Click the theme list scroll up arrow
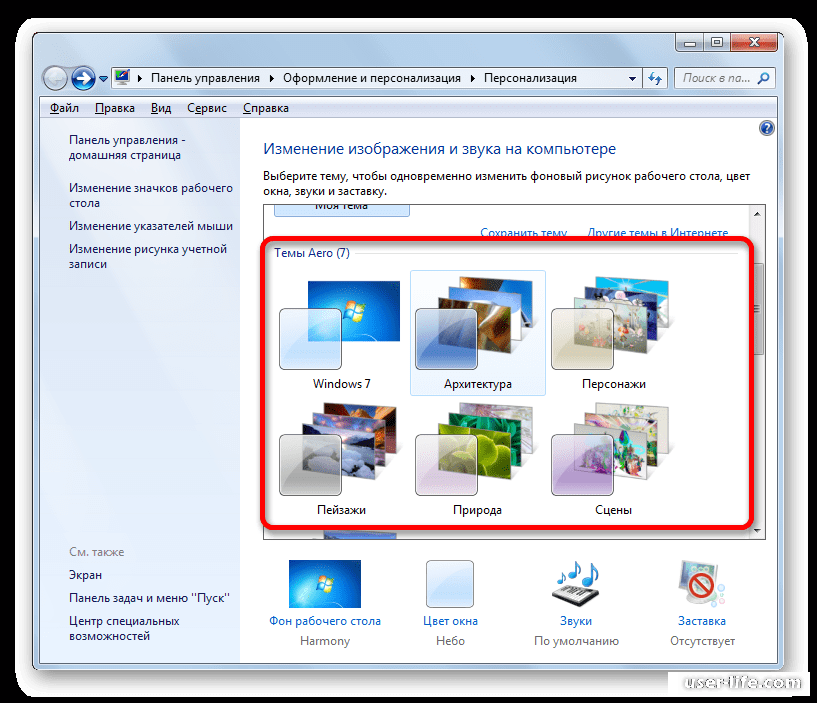817x703 pixels. 757,214
